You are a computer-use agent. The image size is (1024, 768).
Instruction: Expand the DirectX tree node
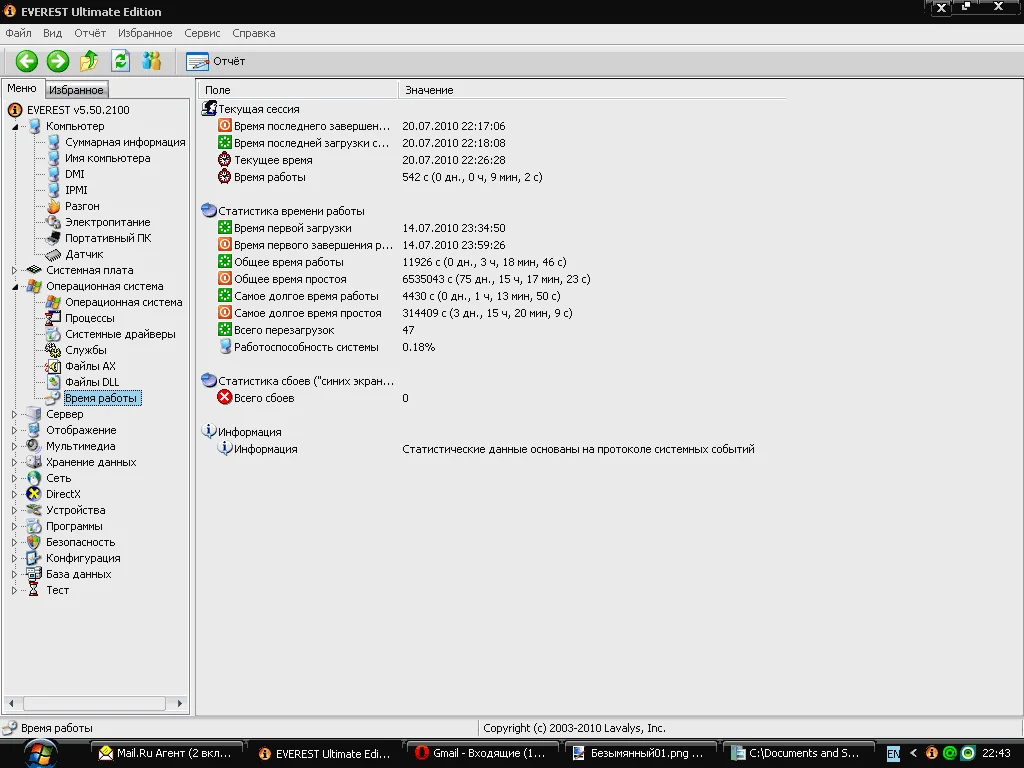pyautogui.click(x=14, y=494)
